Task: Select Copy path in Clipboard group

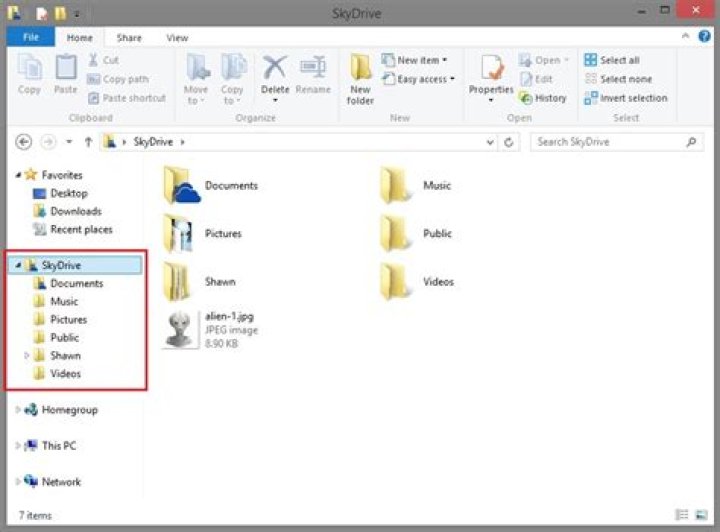Action: pos(118,79)
